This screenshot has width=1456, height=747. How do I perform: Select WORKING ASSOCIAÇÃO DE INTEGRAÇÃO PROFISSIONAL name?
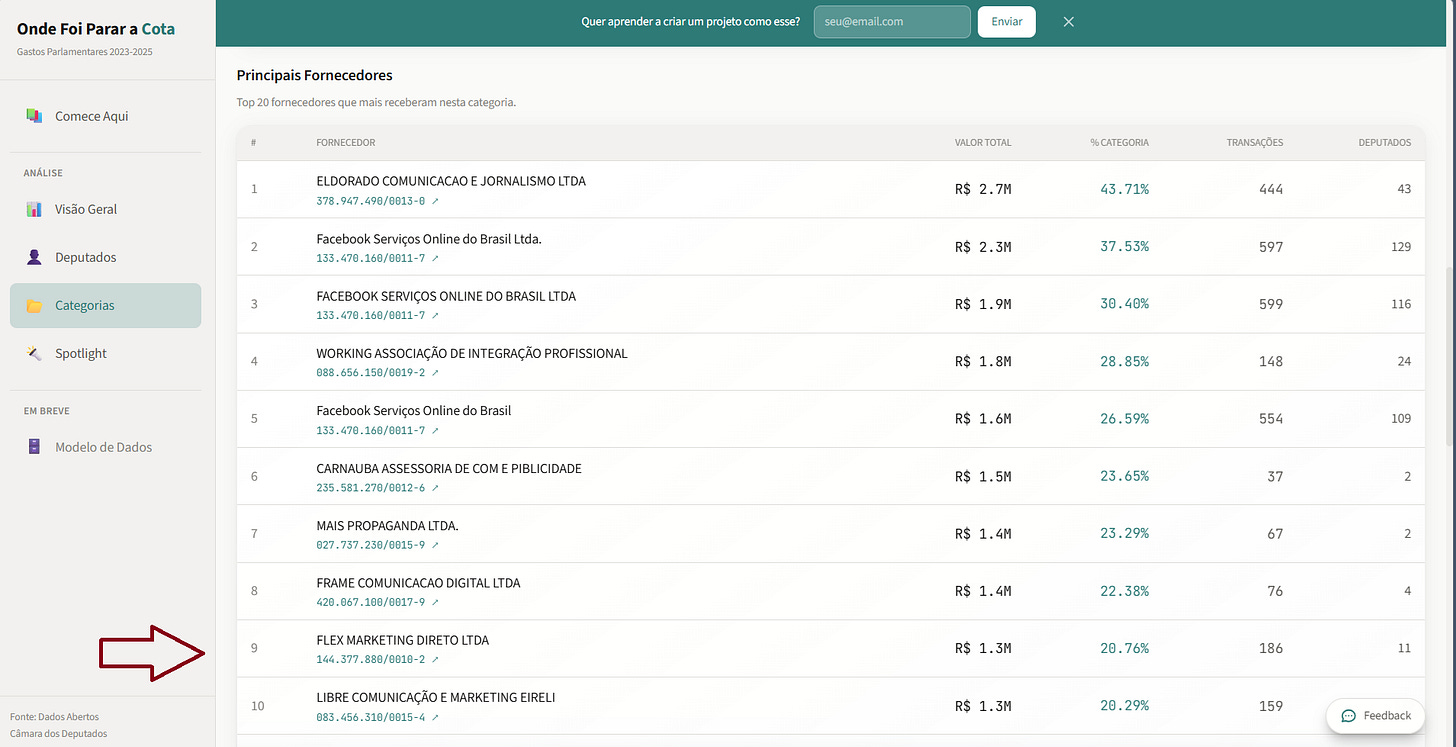472,353
